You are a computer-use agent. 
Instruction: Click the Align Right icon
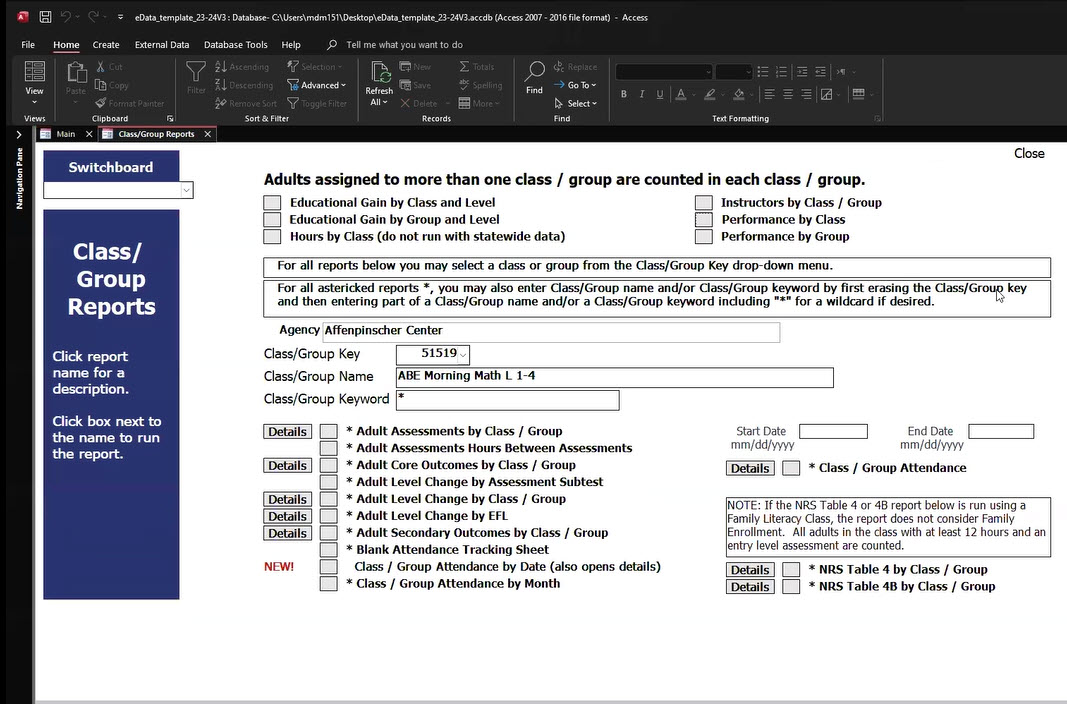(x=806, y=94)
